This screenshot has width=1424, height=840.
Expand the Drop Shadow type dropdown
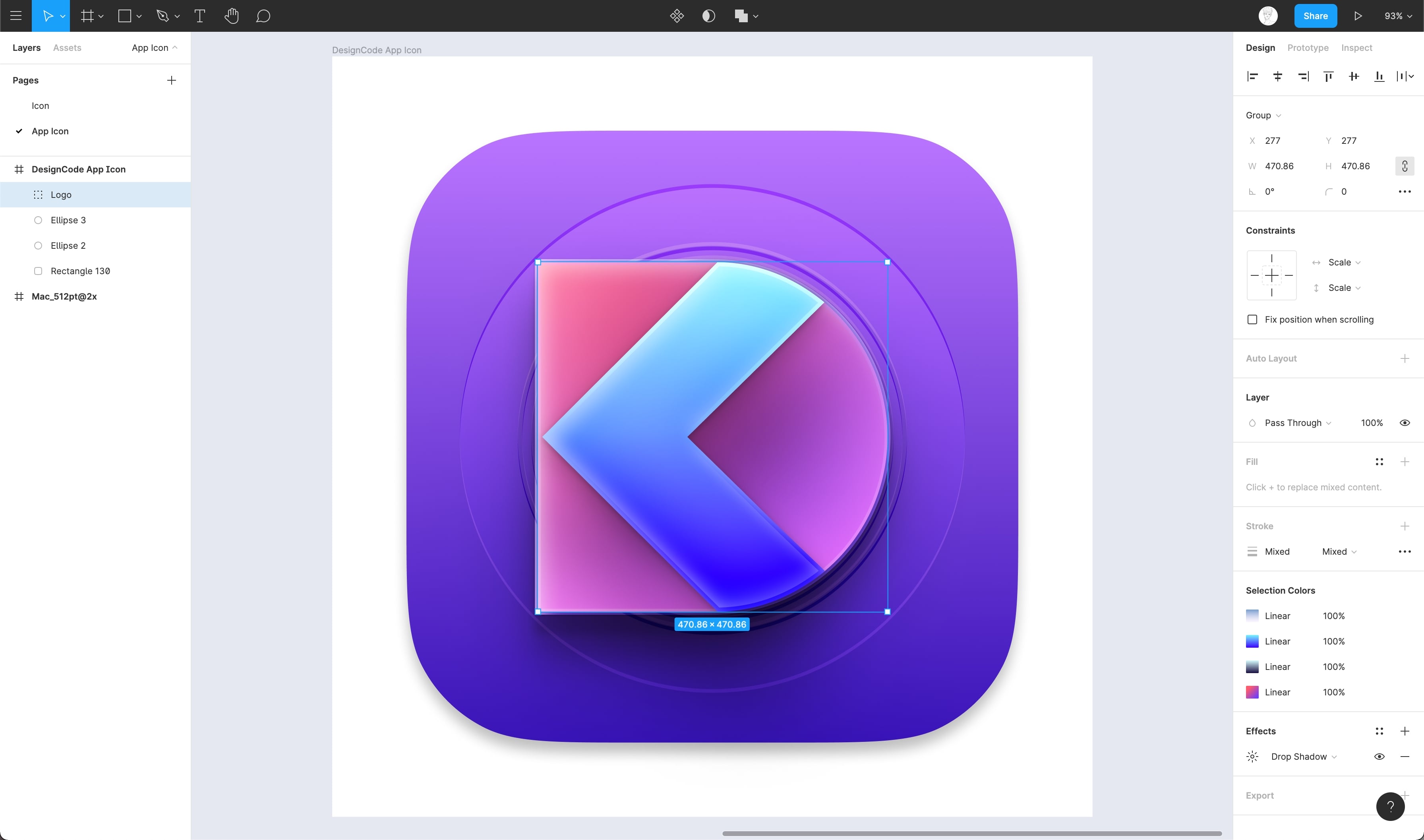1304,757
